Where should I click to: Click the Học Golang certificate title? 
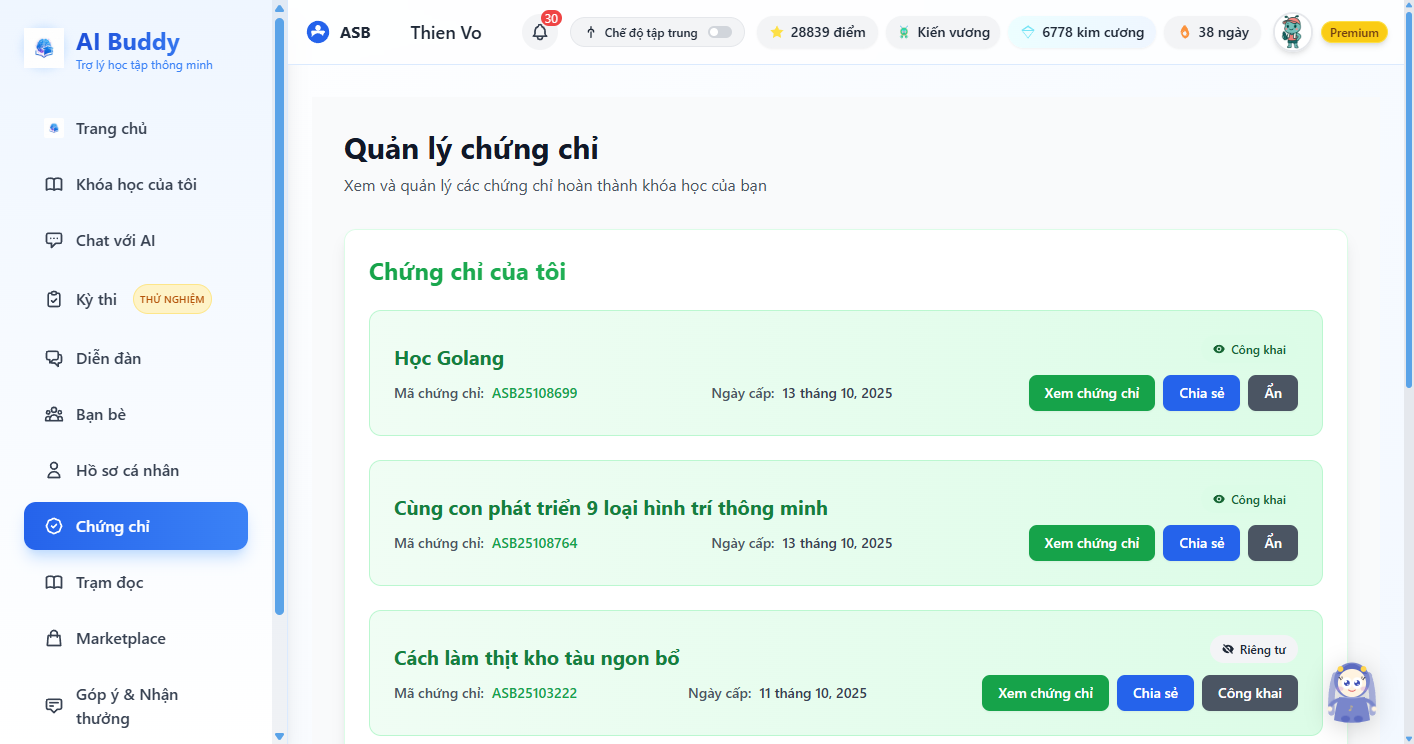point(449,358)
